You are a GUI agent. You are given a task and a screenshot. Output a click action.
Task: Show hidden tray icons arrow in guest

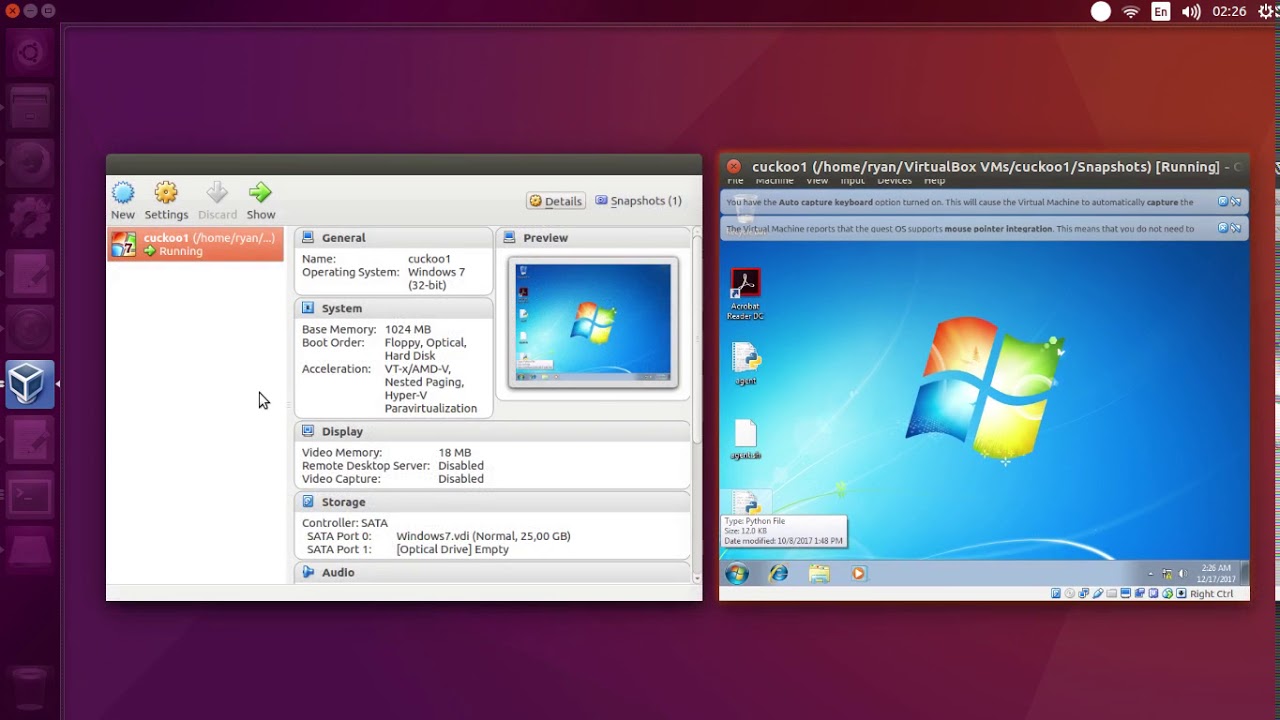pos(1150,574)
